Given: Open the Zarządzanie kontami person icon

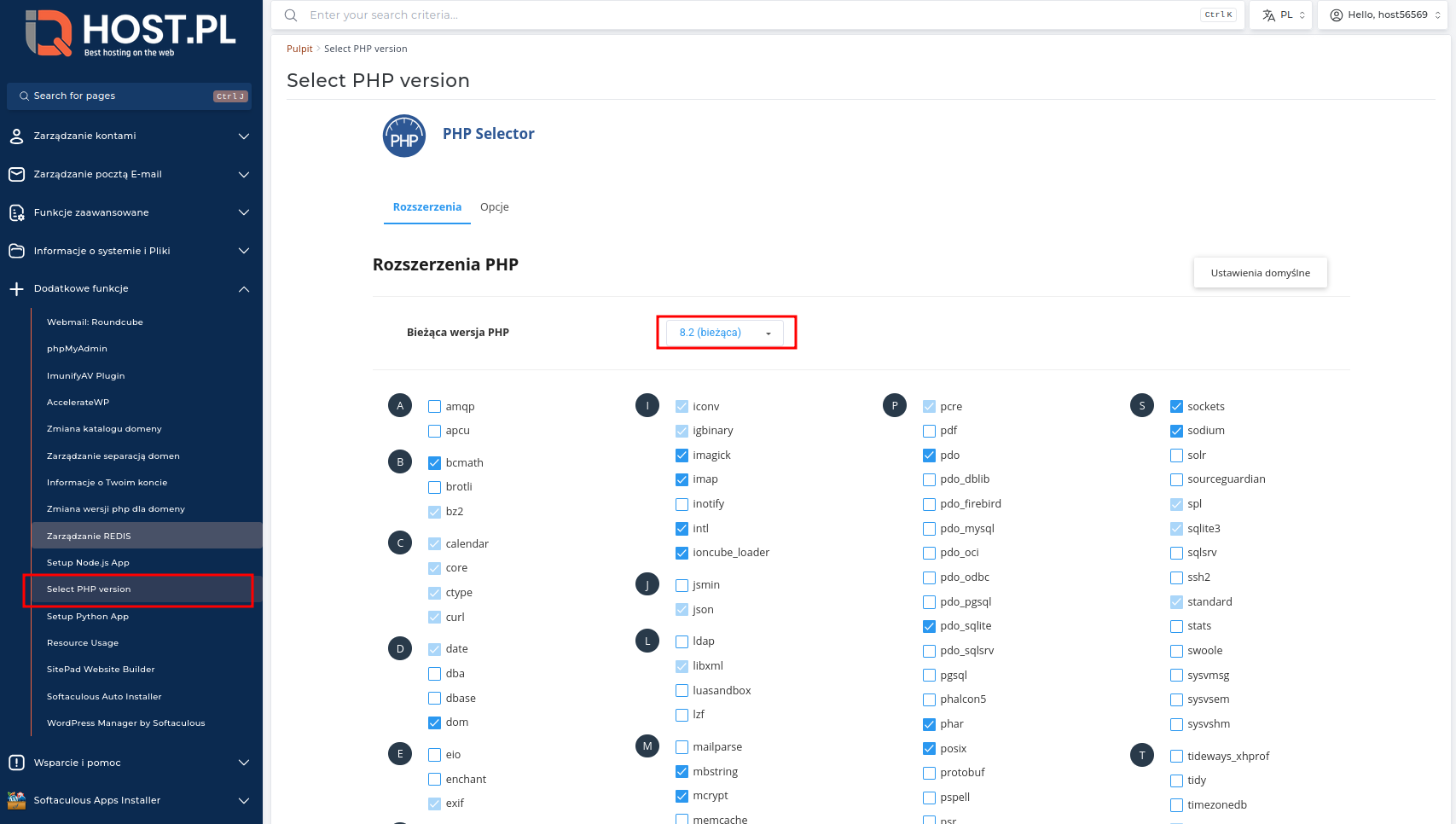Looking at the screenshot, I should click(16, 136).
